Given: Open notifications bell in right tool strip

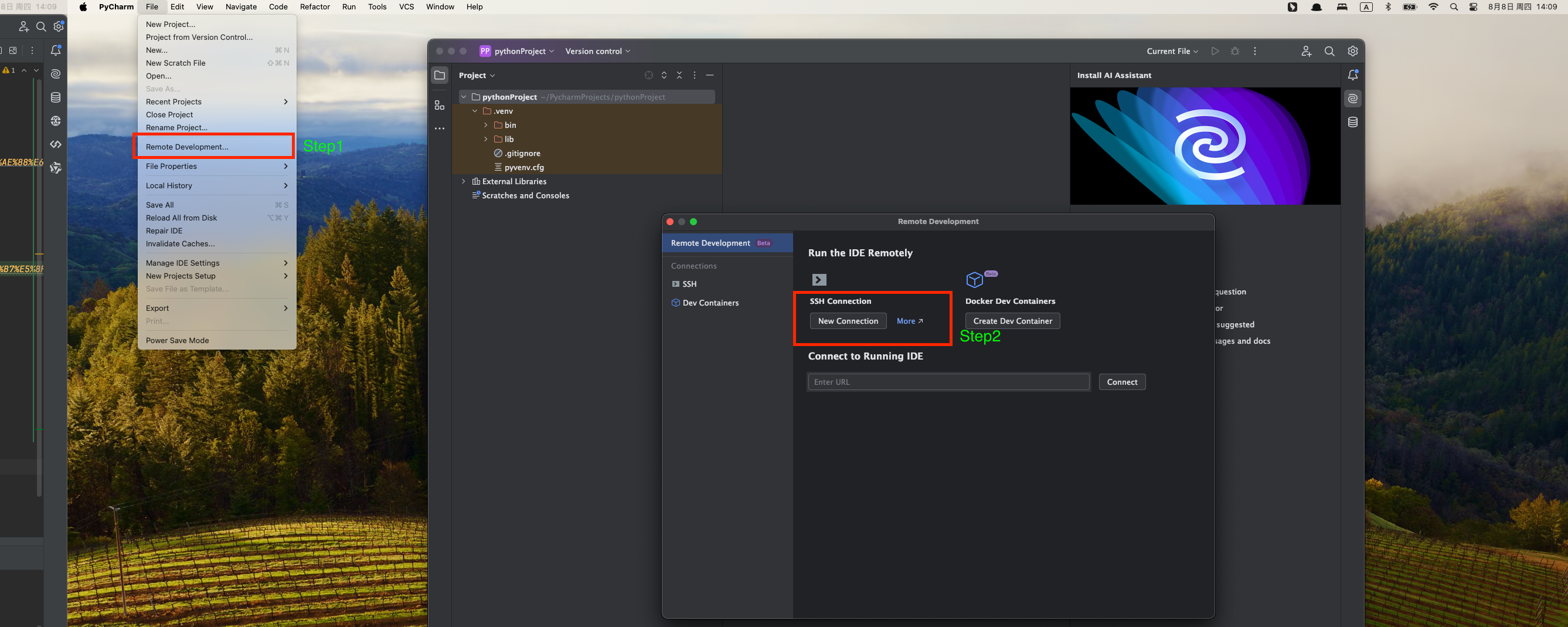Looking at the screenshot, I should click(1352, 75).
